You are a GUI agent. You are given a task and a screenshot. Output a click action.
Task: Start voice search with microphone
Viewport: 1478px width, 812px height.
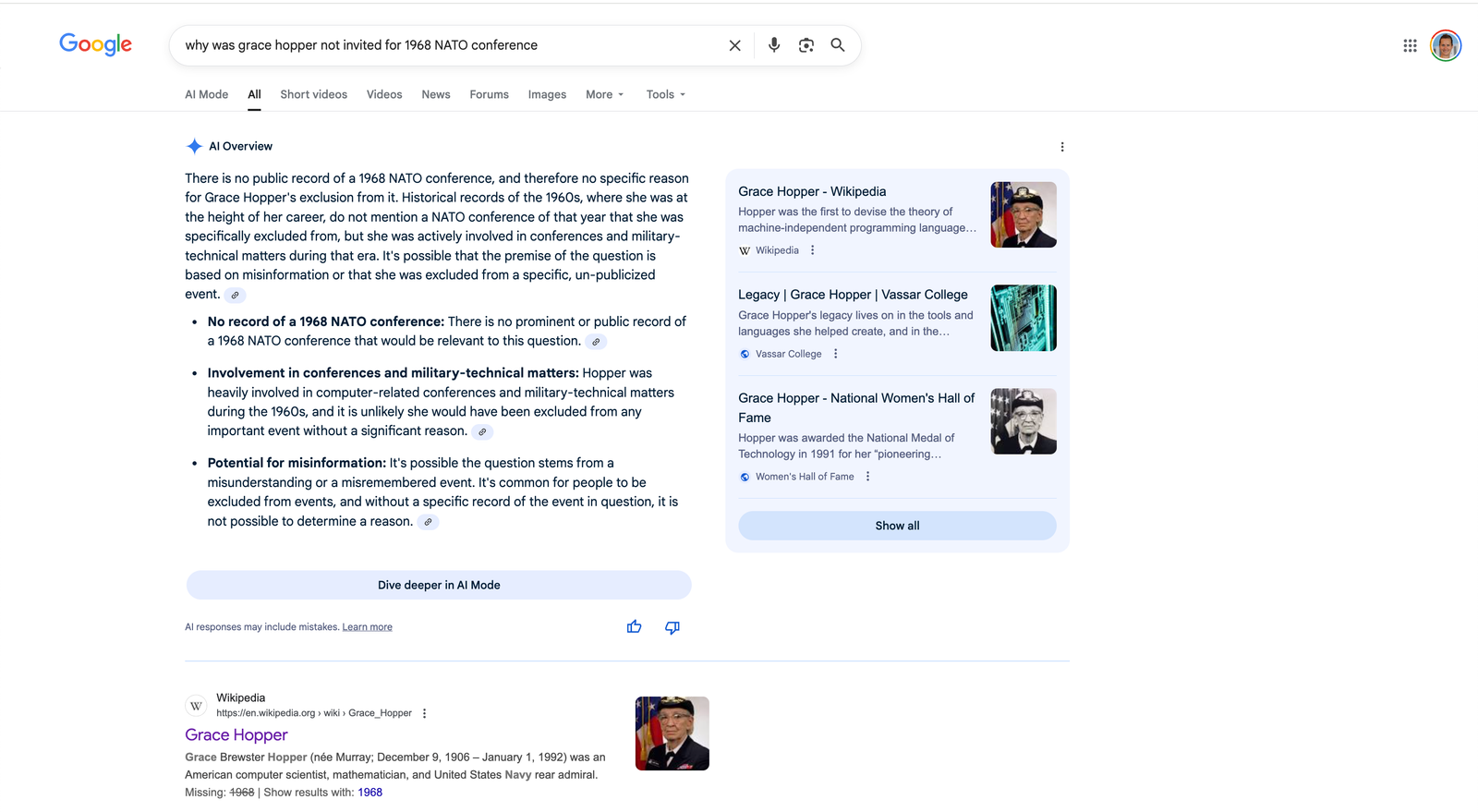(774, 45)
